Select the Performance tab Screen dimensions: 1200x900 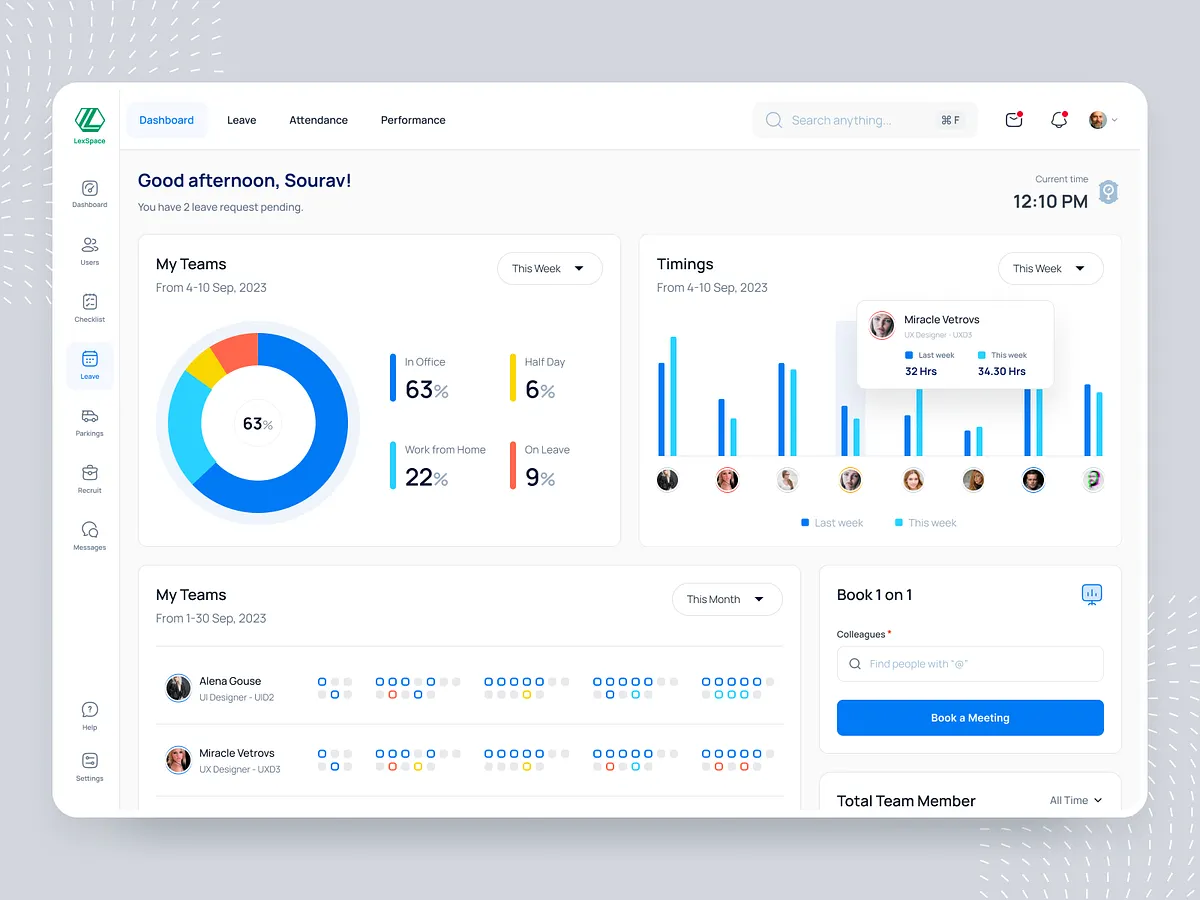pyautogui.click(x=412, y=120)
